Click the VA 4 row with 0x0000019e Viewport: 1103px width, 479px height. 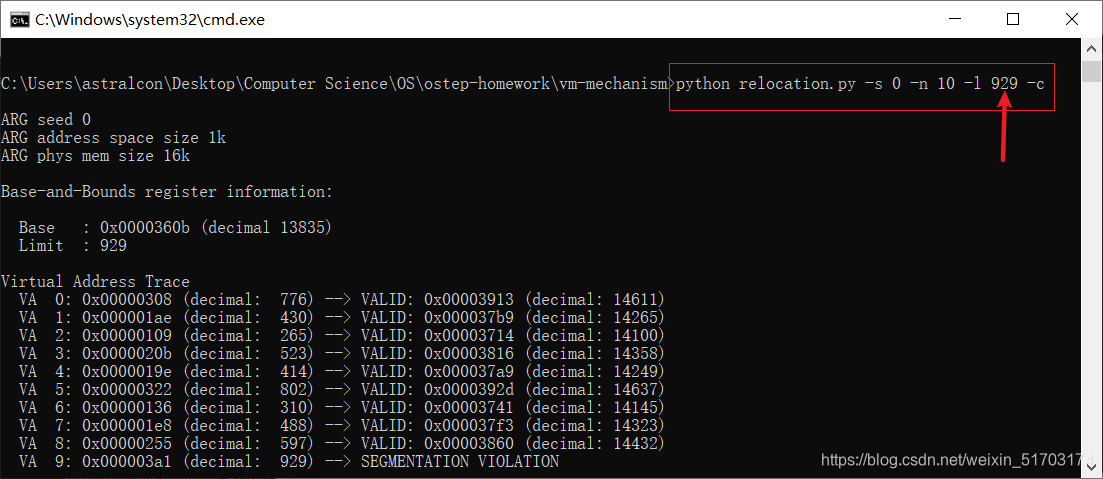(342, 371)
